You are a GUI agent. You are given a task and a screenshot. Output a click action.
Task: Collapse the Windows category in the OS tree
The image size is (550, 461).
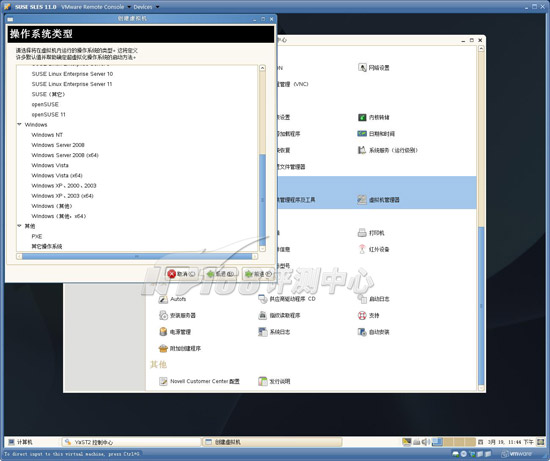click(x=20, y=125)
